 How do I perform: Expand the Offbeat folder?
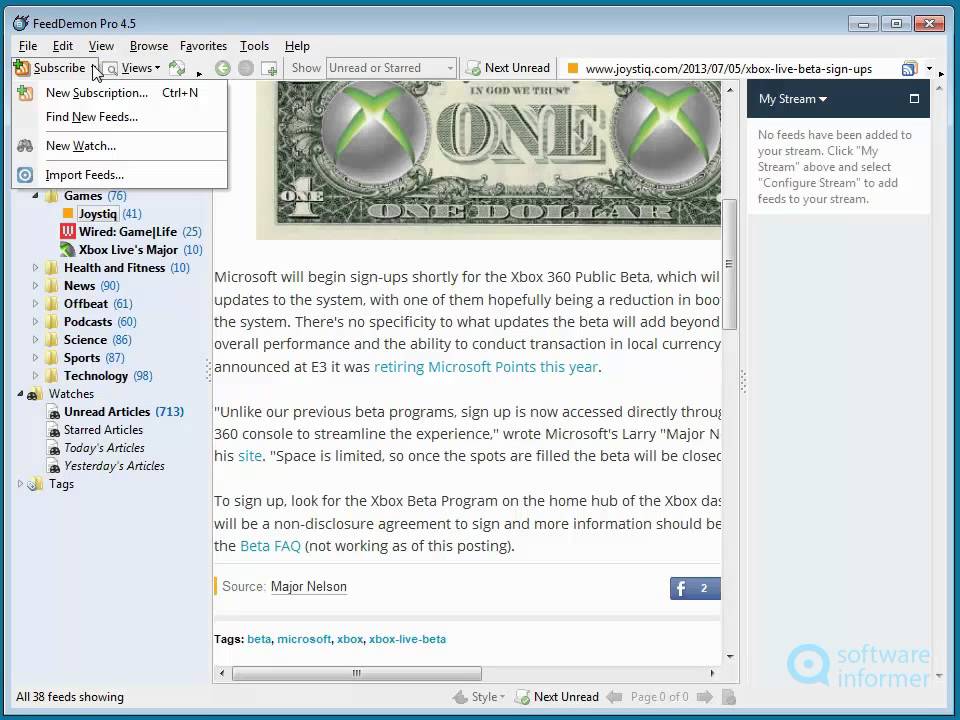tap(35, 304)
